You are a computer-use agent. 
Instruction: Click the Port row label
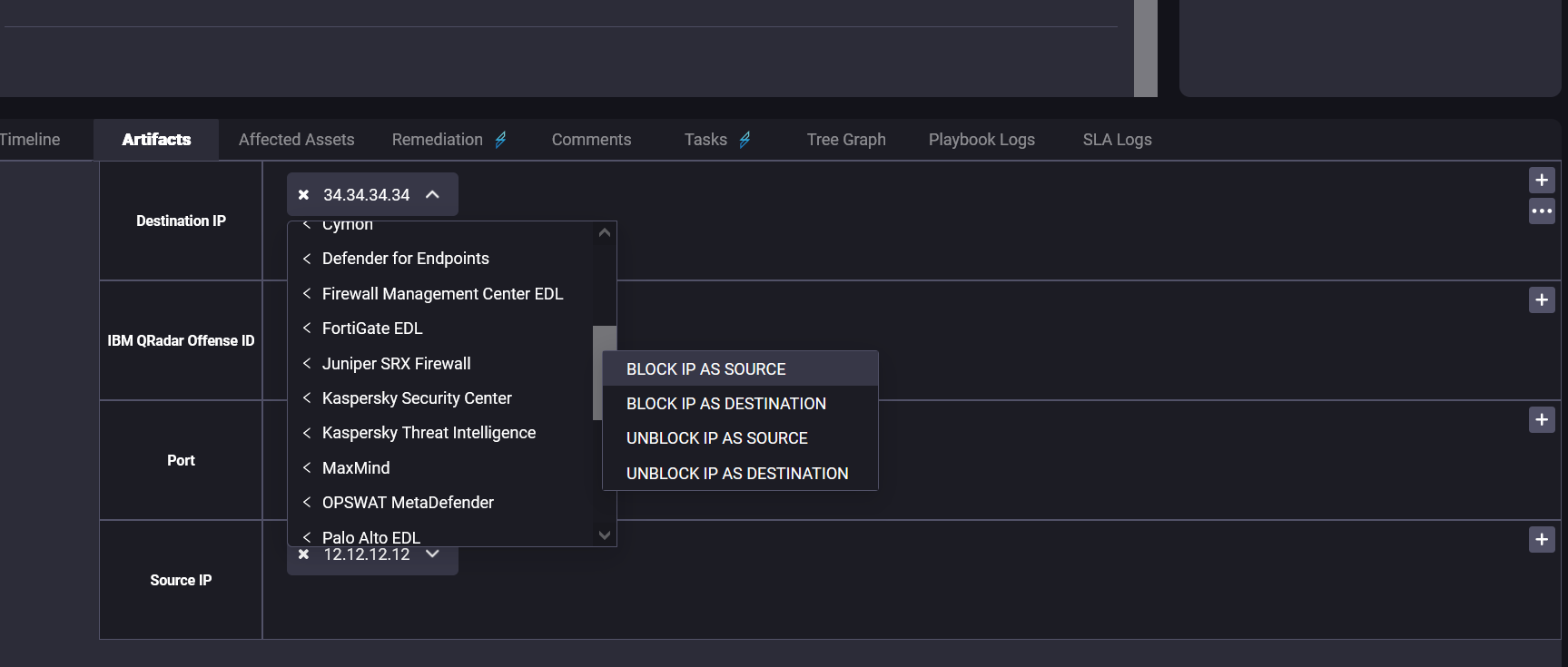coord(181,460)
